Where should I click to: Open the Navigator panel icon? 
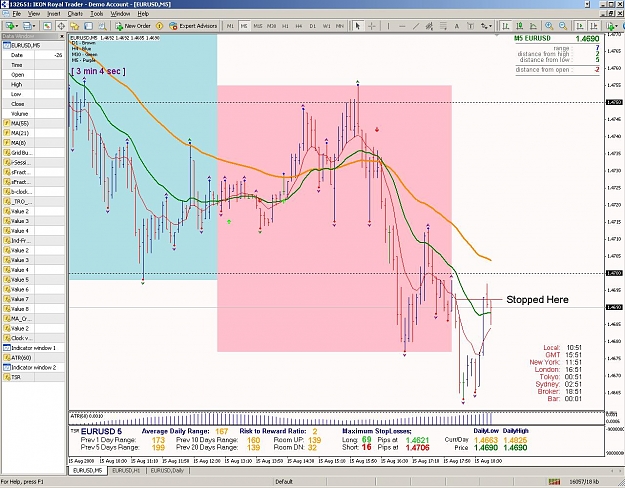75,26
